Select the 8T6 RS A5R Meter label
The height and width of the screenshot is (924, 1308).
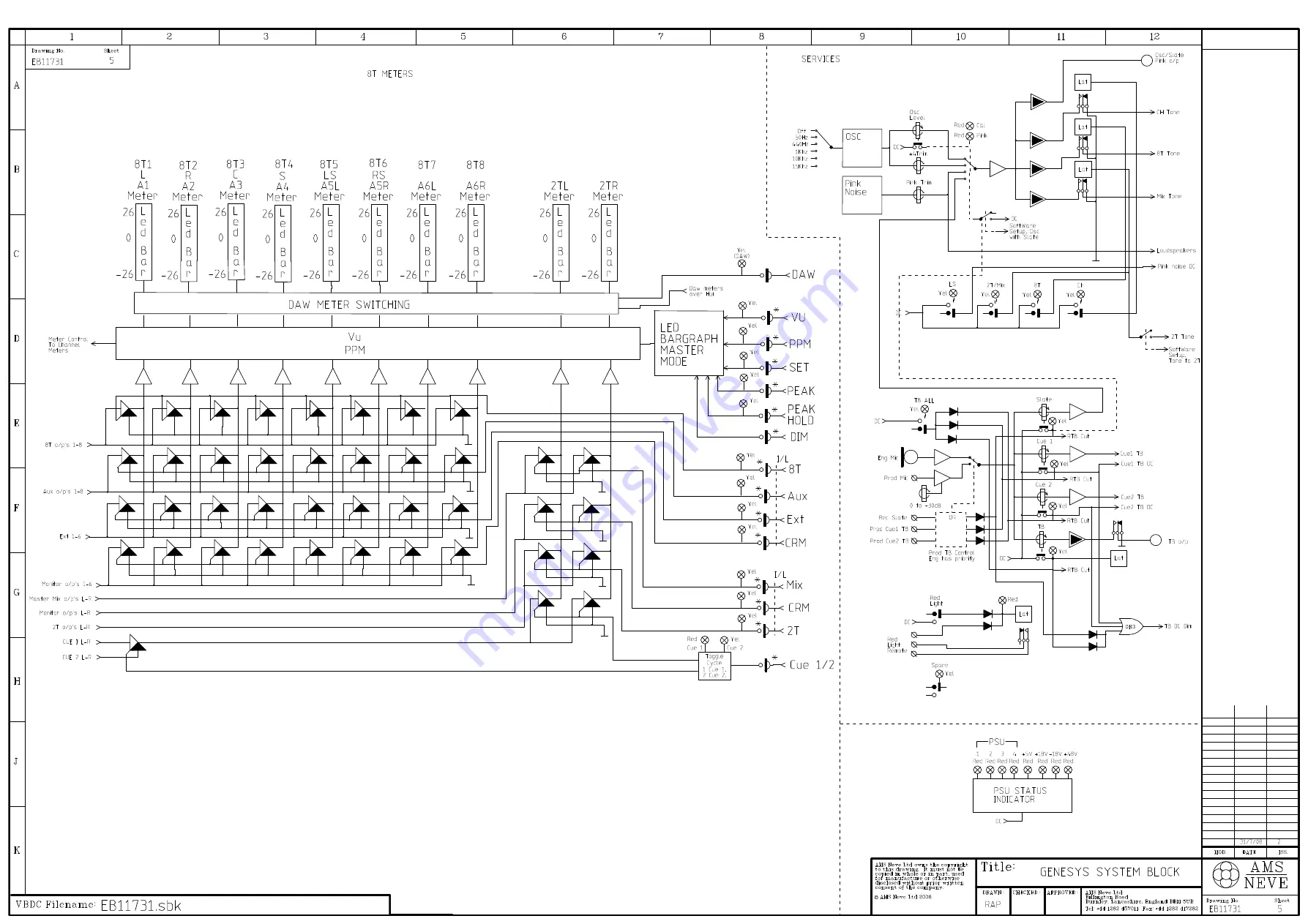[378, 180]
